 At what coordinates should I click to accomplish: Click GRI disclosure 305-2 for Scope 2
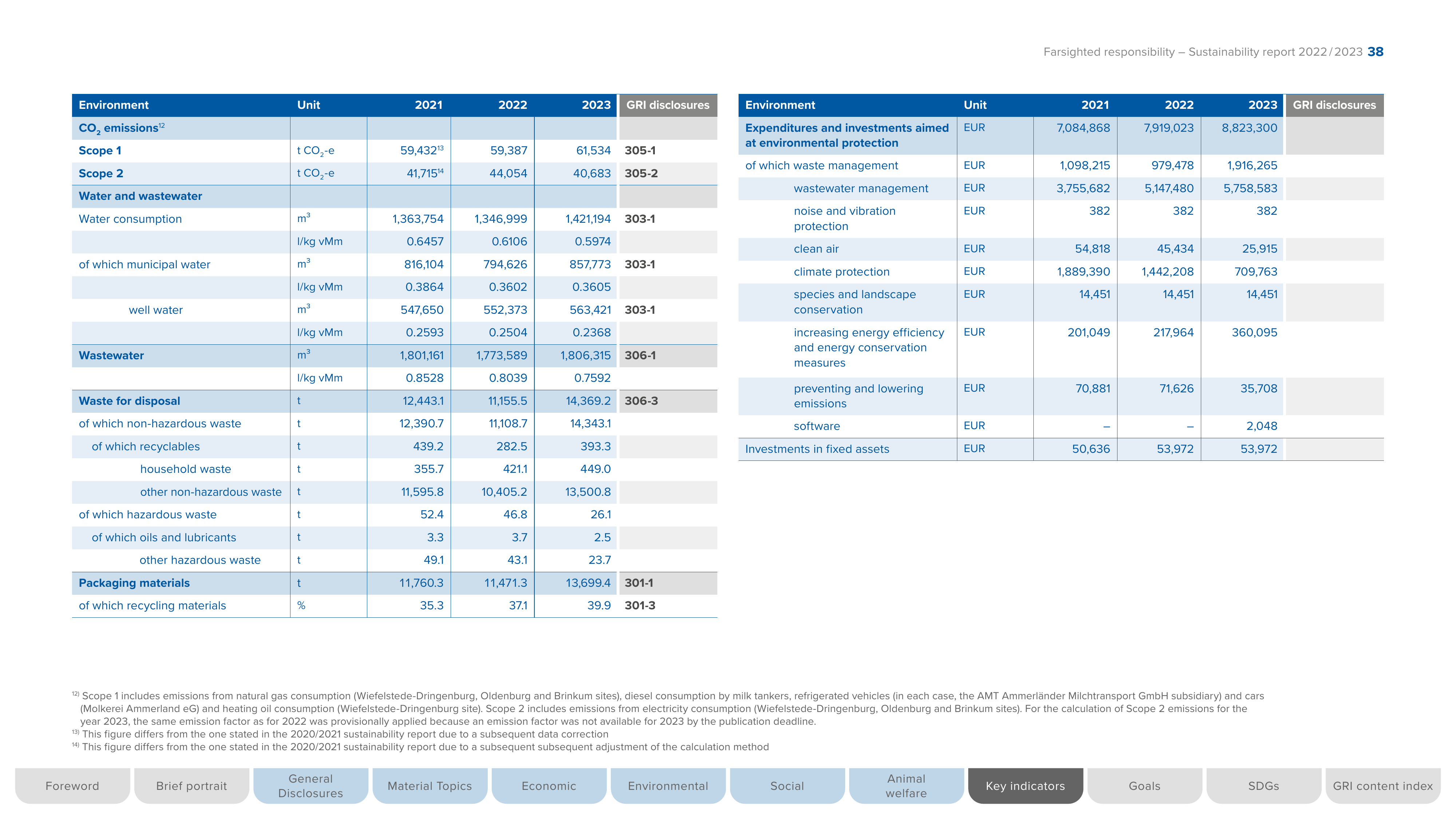click(641, 174)
